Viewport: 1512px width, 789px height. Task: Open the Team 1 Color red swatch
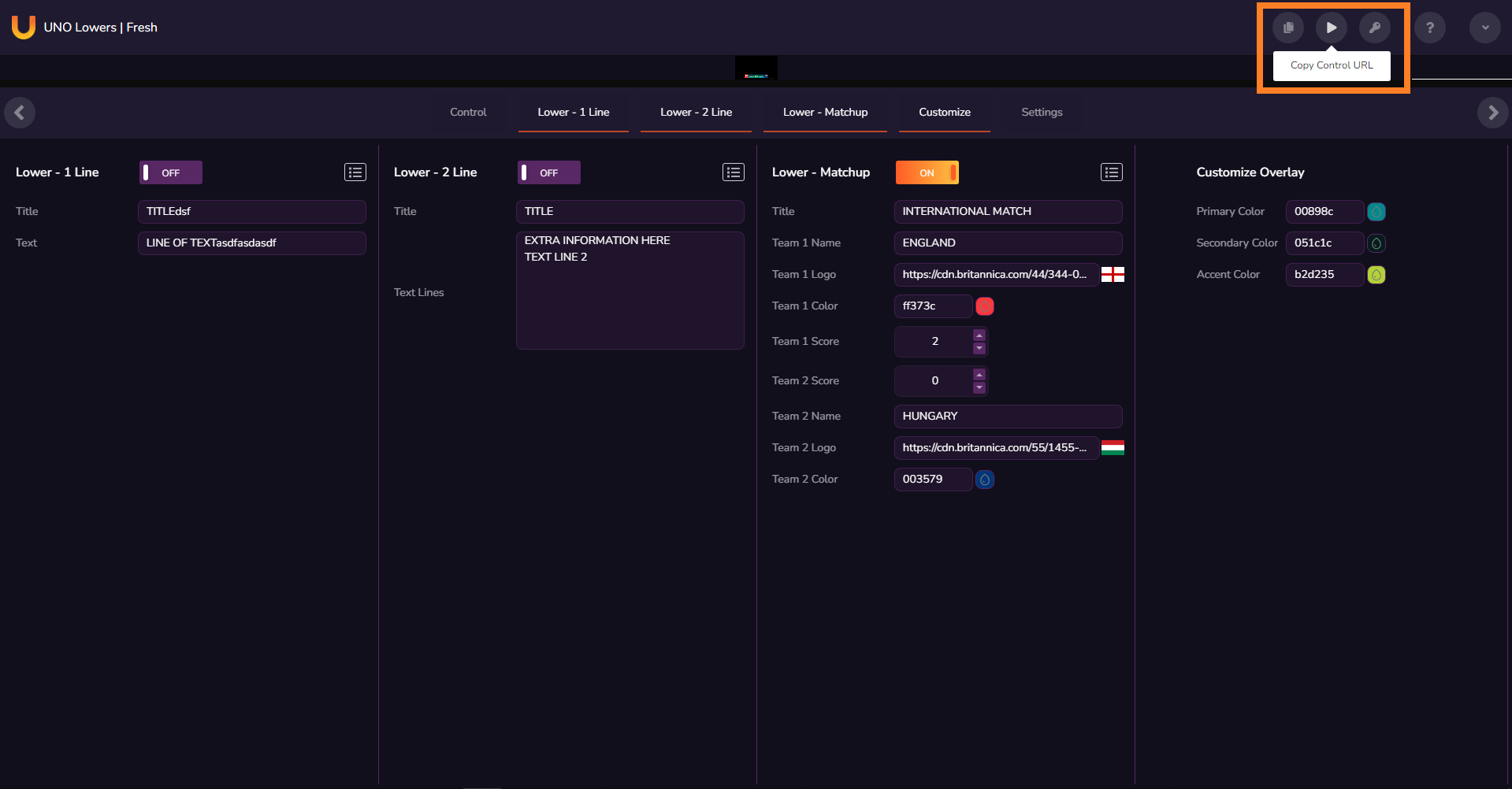pos(985,306)
